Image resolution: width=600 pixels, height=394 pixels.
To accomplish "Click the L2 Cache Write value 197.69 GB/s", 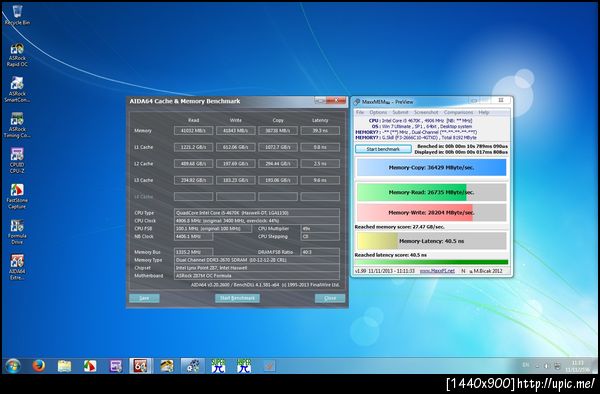I will [x=236, y=164].
